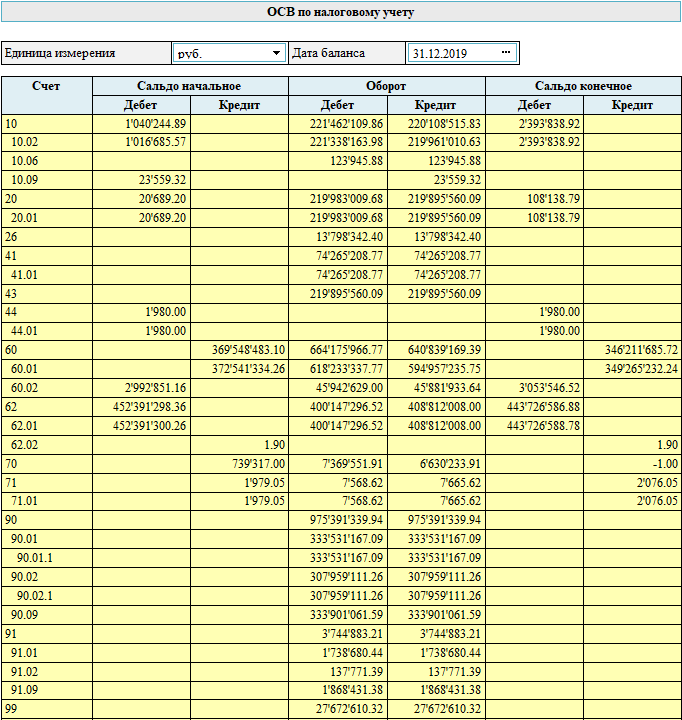Click the Единица измерения label
682x720 pixels.
point(60,53)
